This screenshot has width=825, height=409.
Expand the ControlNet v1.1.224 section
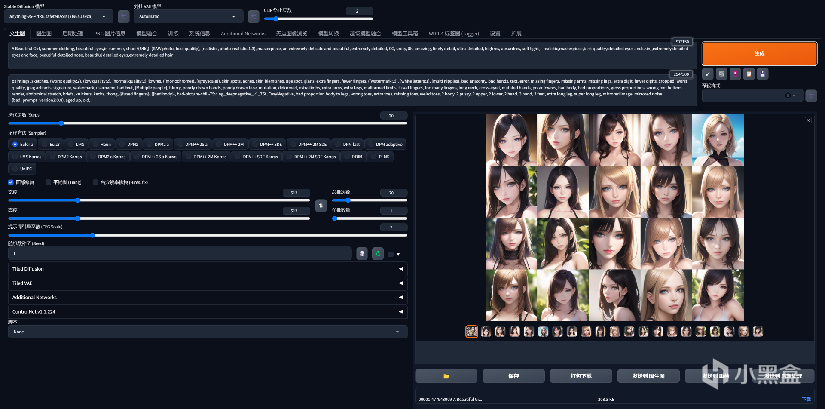208,312
